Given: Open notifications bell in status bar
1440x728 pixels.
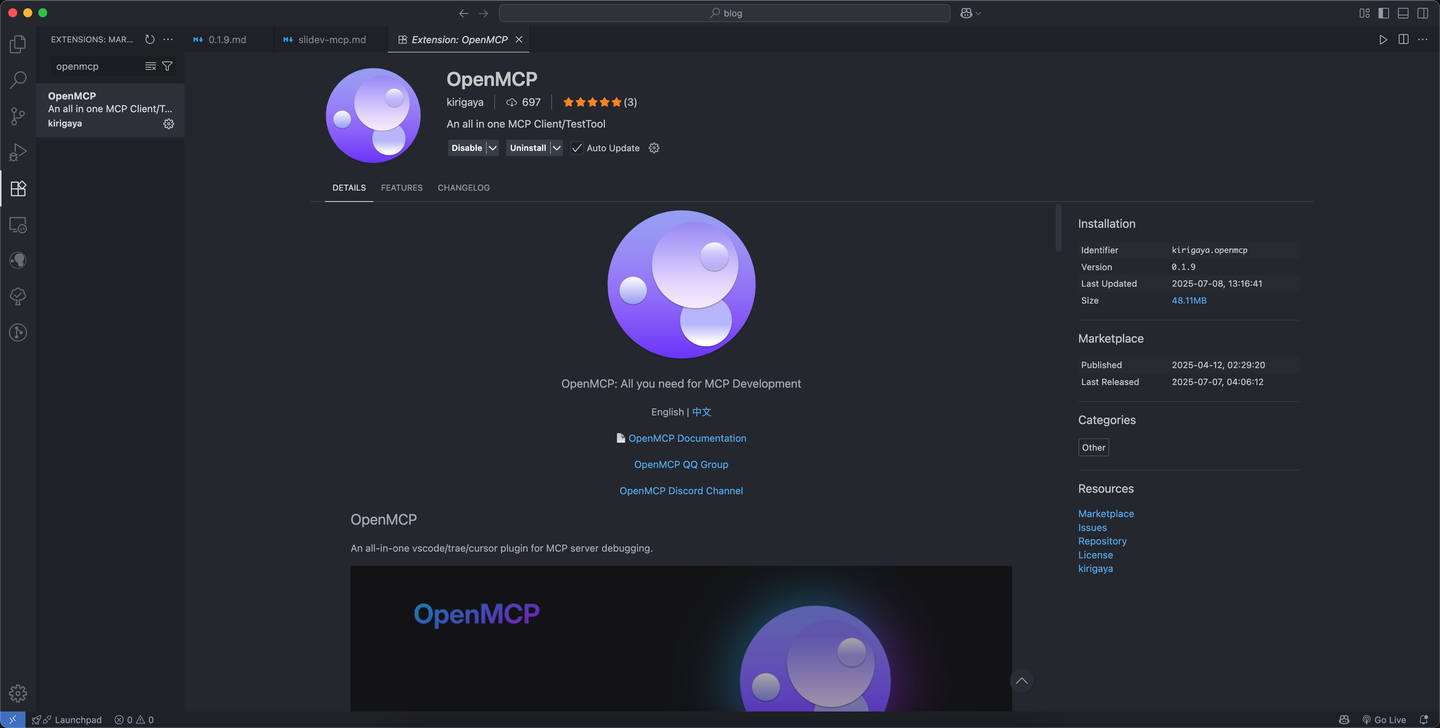Looking at the screenshot, I should pos(1424,719).
